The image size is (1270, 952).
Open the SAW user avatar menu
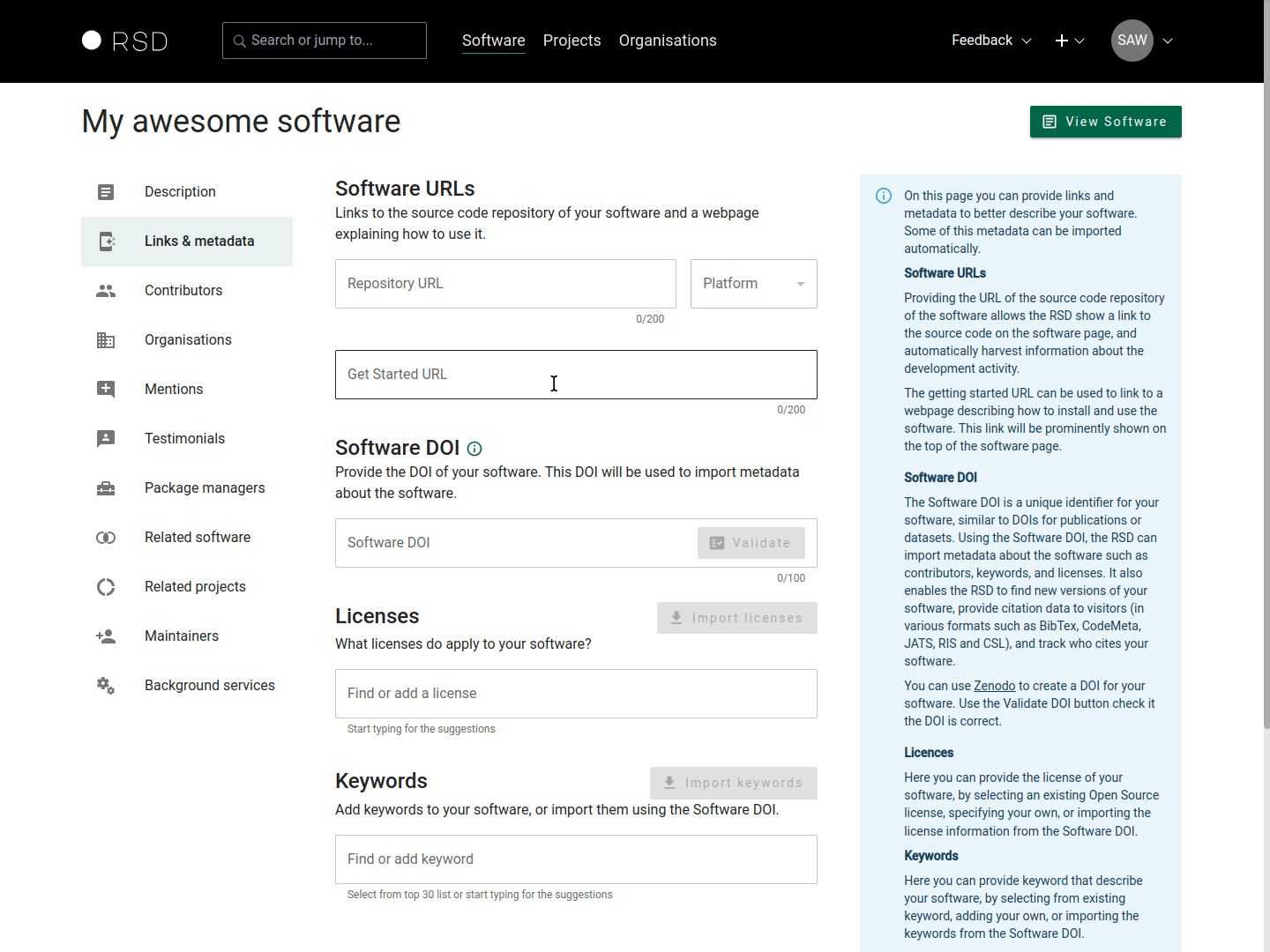click(x=1132, y=41)
